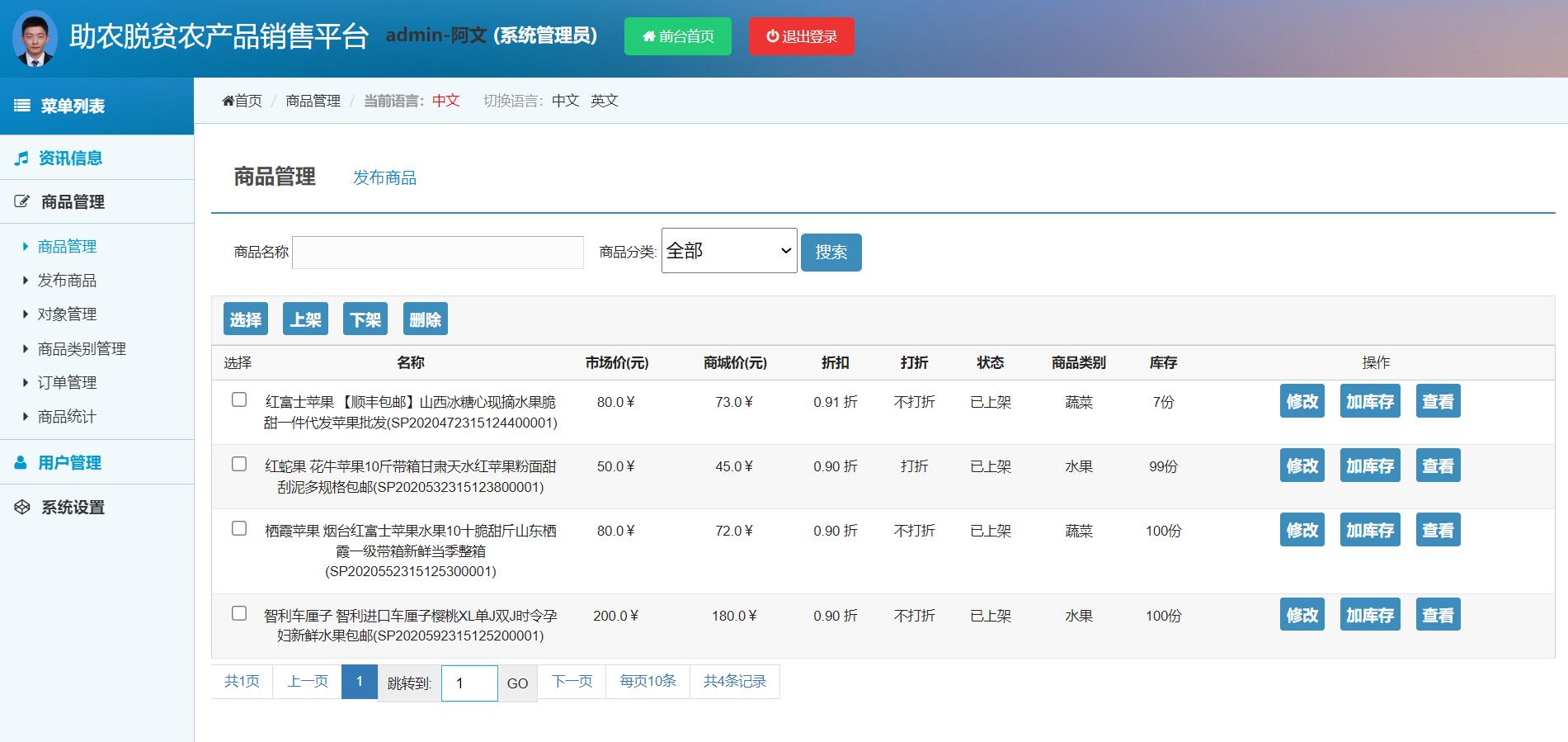Click the user icon beside 用户管理
This screenshot has height=742, width=1568.
click(x=21, y=463)
